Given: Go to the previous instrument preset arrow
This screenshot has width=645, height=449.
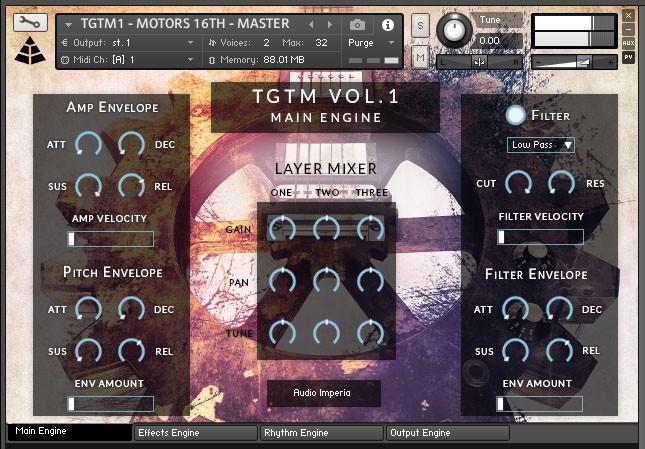Looking at the screenshot, I should (312, 24).
